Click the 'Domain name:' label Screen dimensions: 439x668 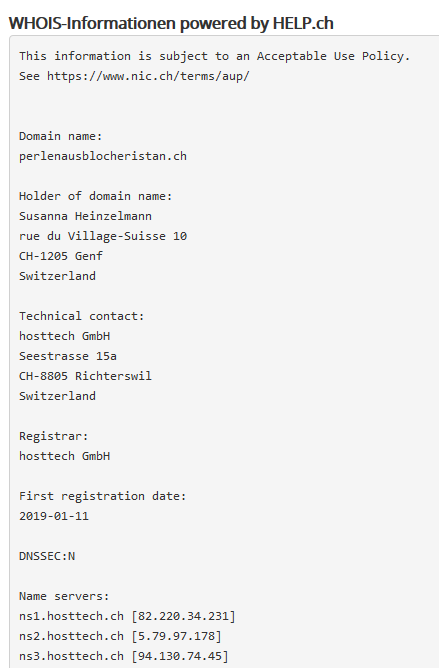(x=61, y=136)
